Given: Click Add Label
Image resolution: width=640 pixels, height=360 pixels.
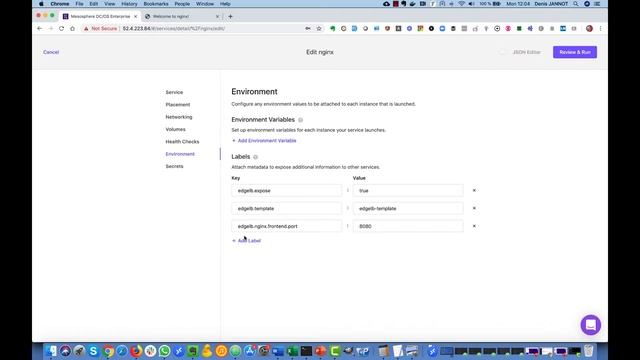Looking at the screenshot, I should pos(246,241).
